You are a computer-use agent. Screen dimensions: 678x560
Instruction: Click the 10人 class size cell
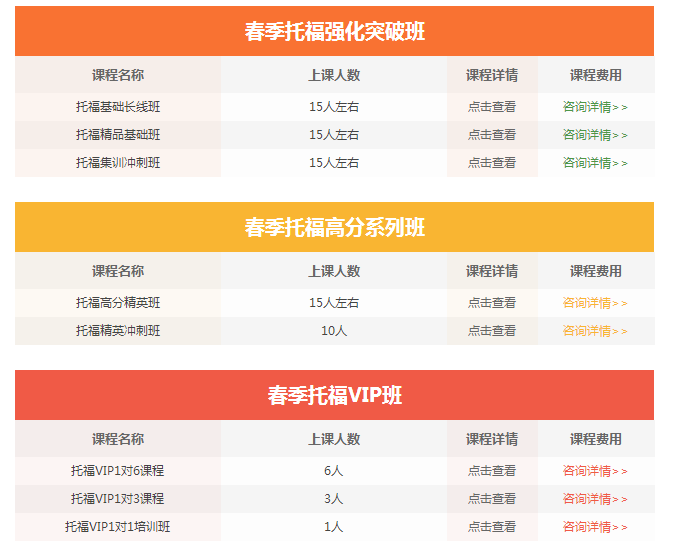pos(334,331)
